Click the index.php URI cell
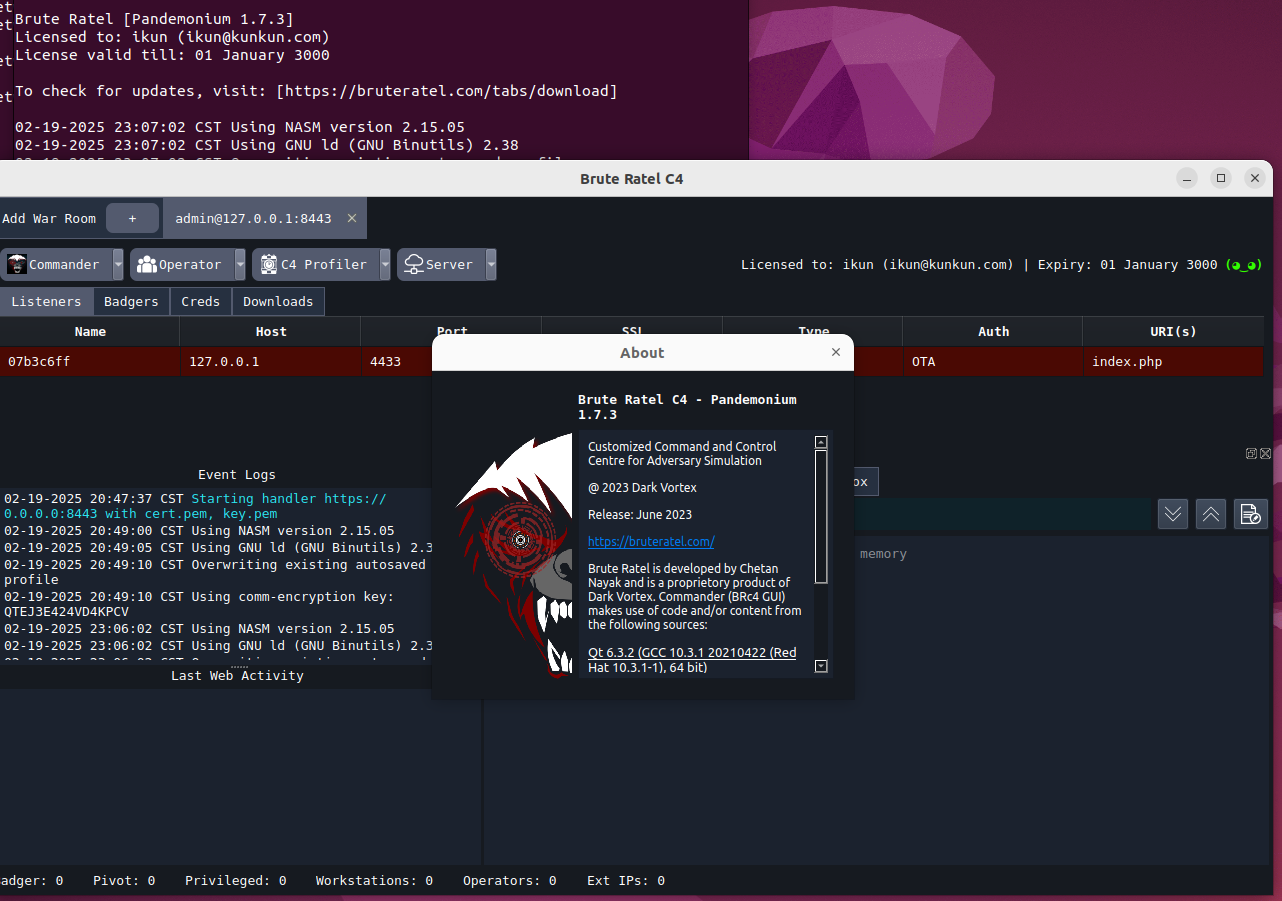1282x901 pixels. click(x=1173, y=362)
